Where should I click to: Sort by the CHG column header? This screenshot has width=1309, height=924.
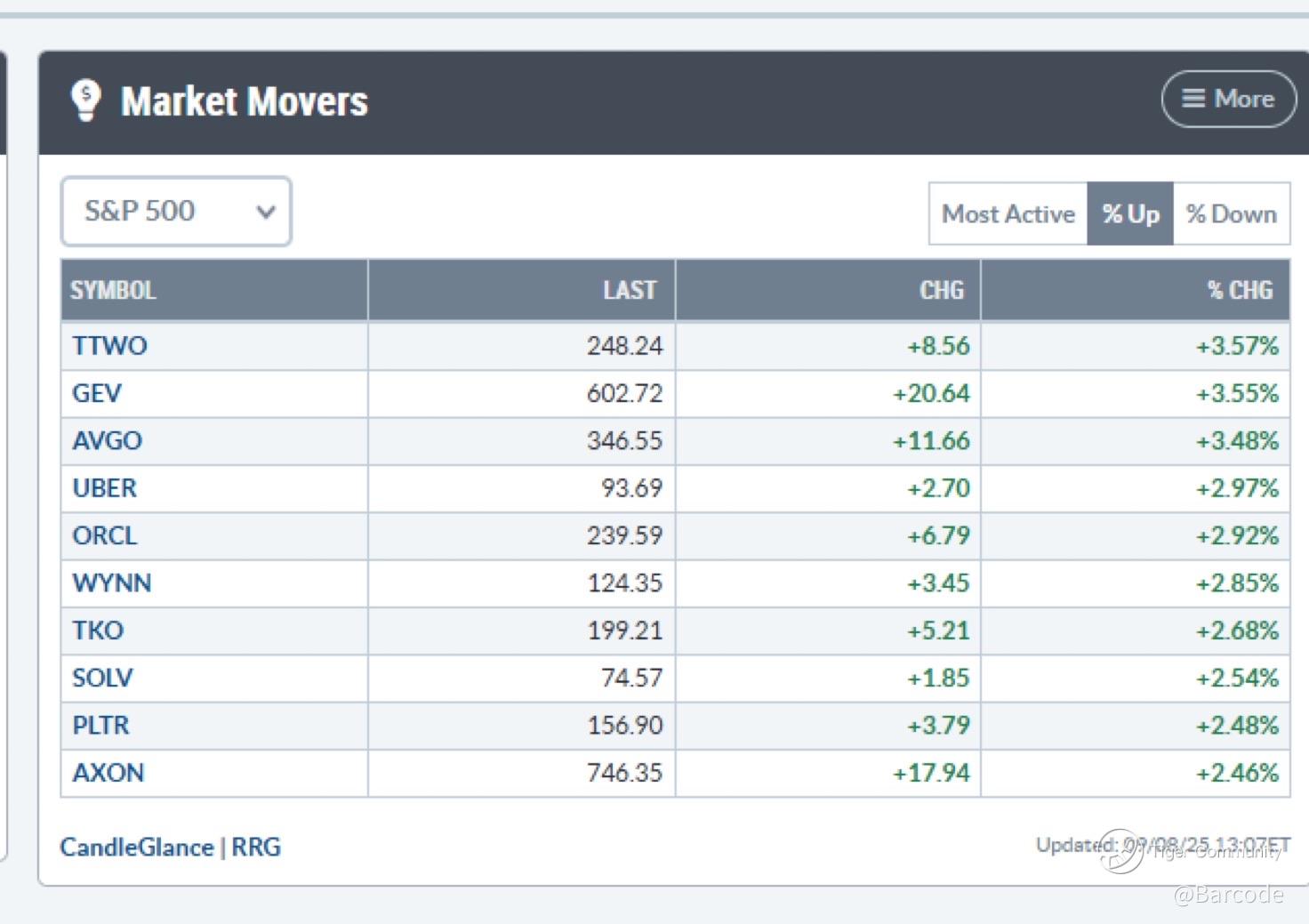[x=941, y=291]
